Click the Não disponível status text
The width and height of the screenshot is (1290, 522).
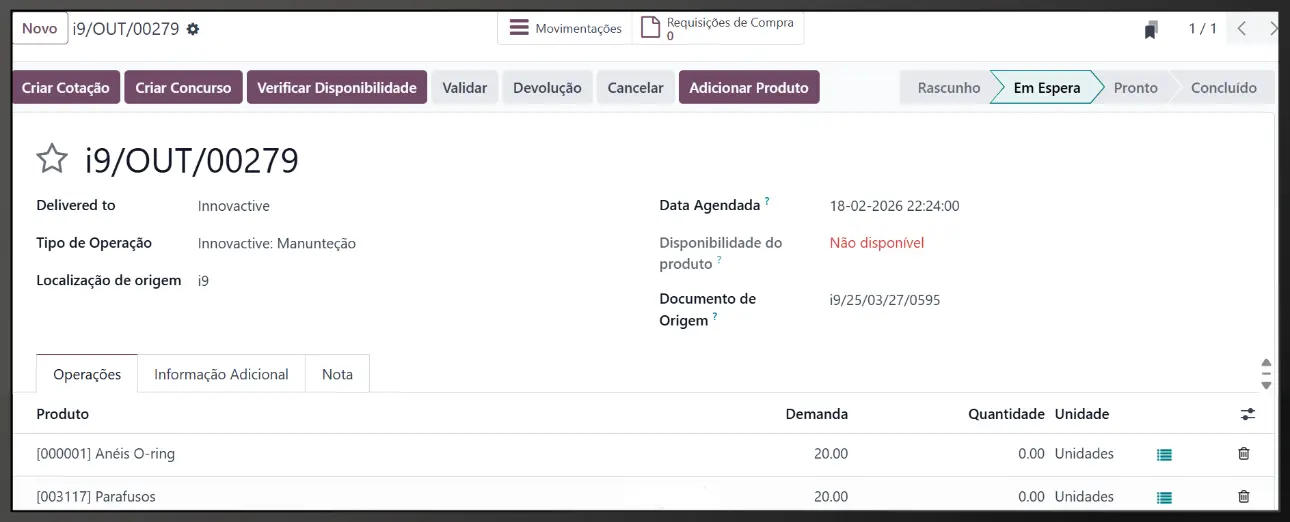pos(877,243)
